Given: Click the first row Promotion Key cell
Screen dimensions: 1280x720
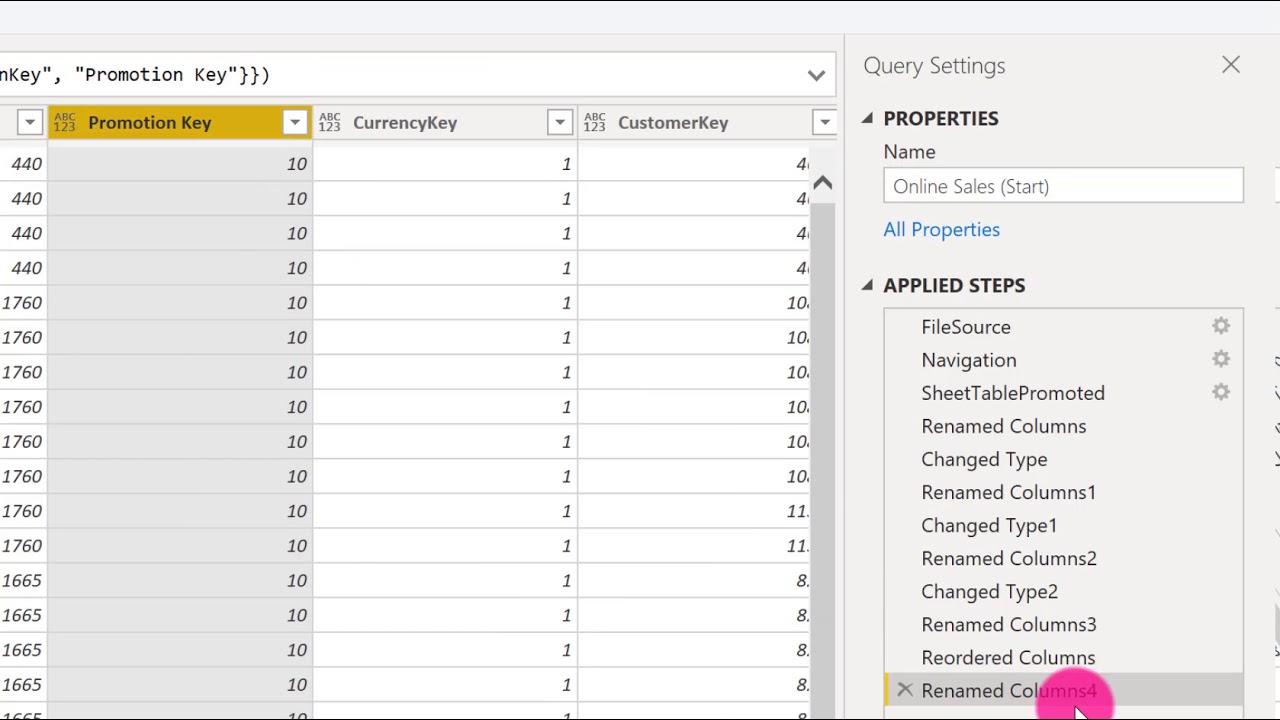Looking at the screenshot, I should coord(180,164).
